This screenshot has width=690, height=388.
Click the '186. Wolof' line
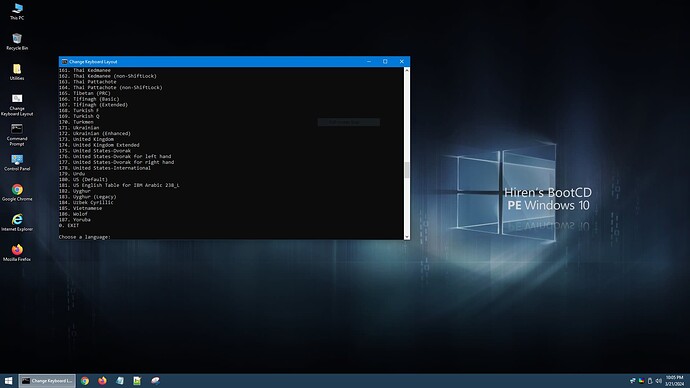point(73,214)
